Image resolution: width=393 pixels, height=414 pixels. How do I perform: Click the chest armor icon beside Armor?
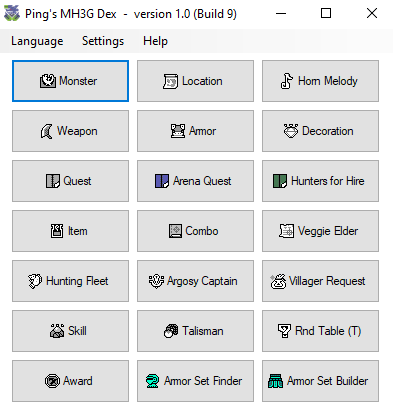[x=178, y=131]
